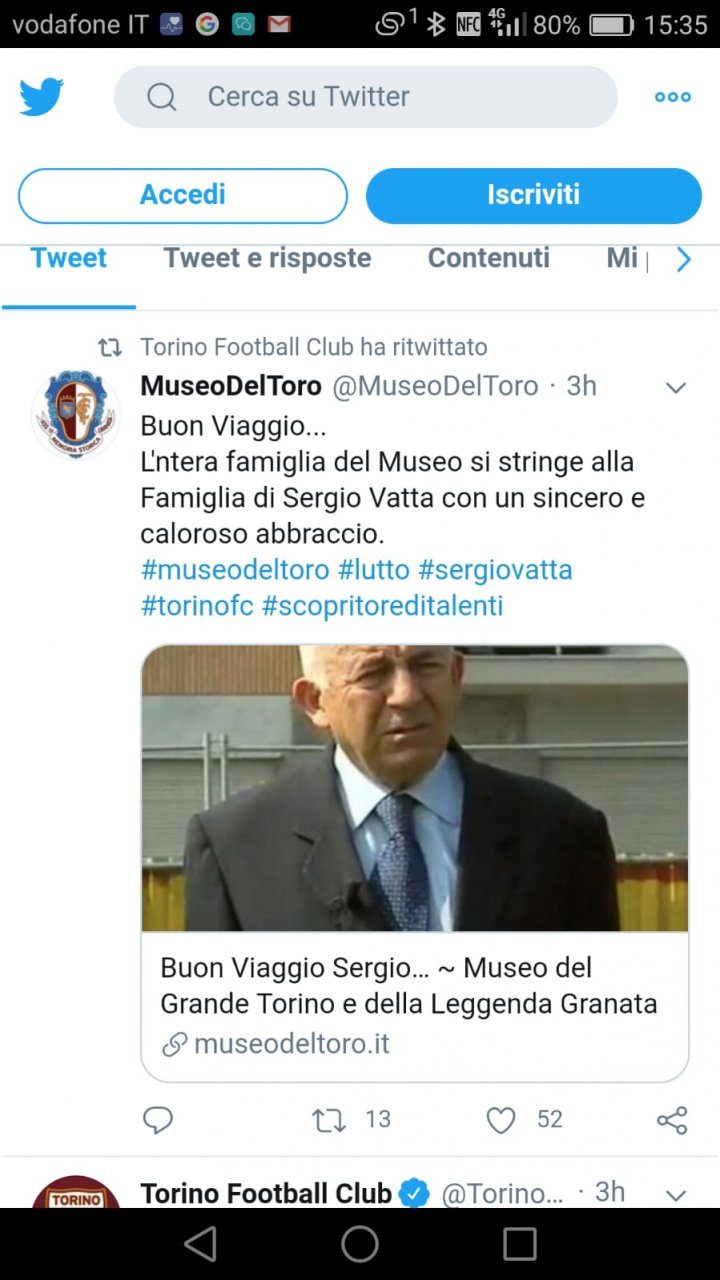Viewport: 720px width, 1280px height.
Task: Select the Tweet tab
Action: pyautogui.click(x=69, y=258)
